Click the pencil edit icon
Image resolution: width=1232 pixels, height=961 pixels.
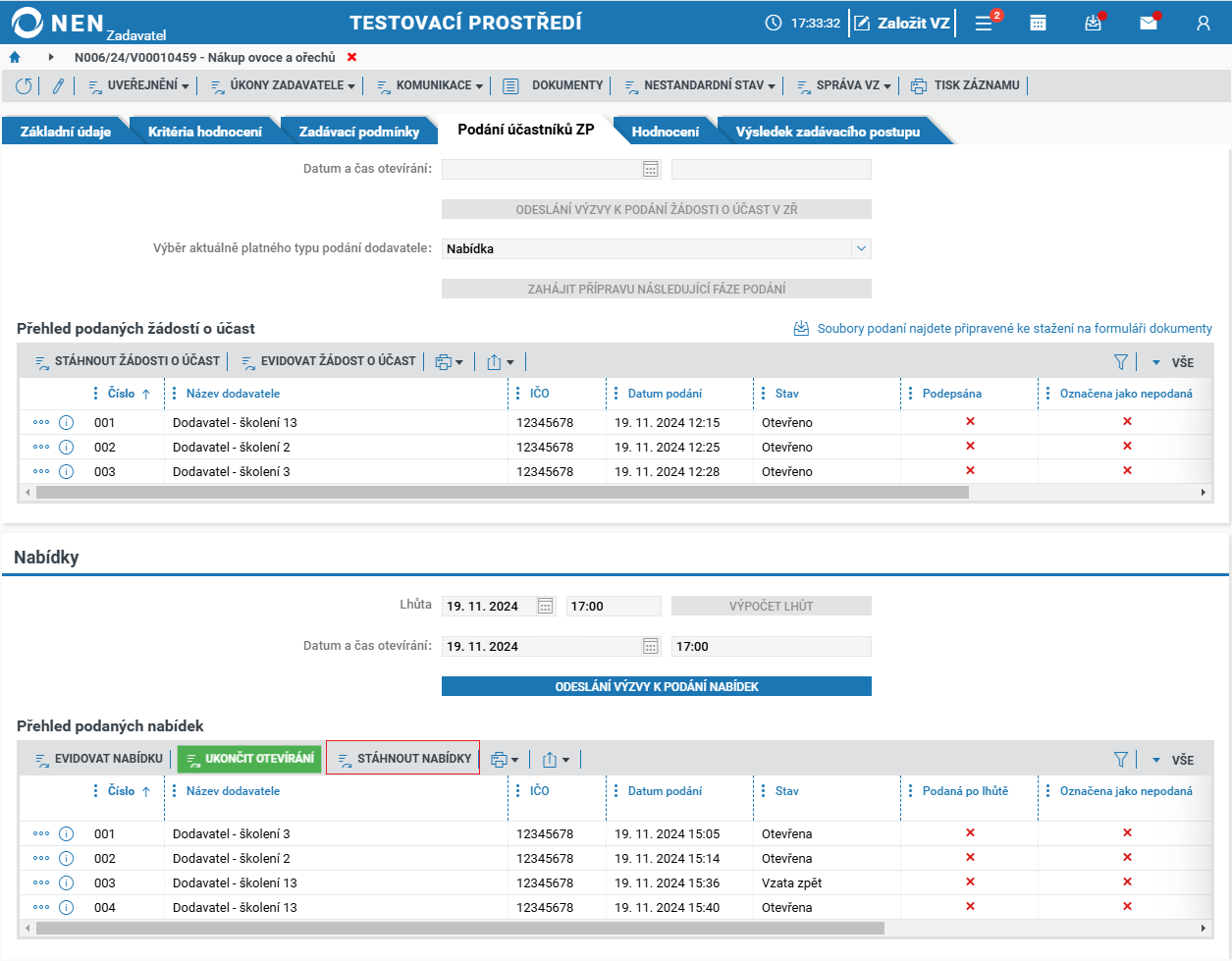coord(58,86)
